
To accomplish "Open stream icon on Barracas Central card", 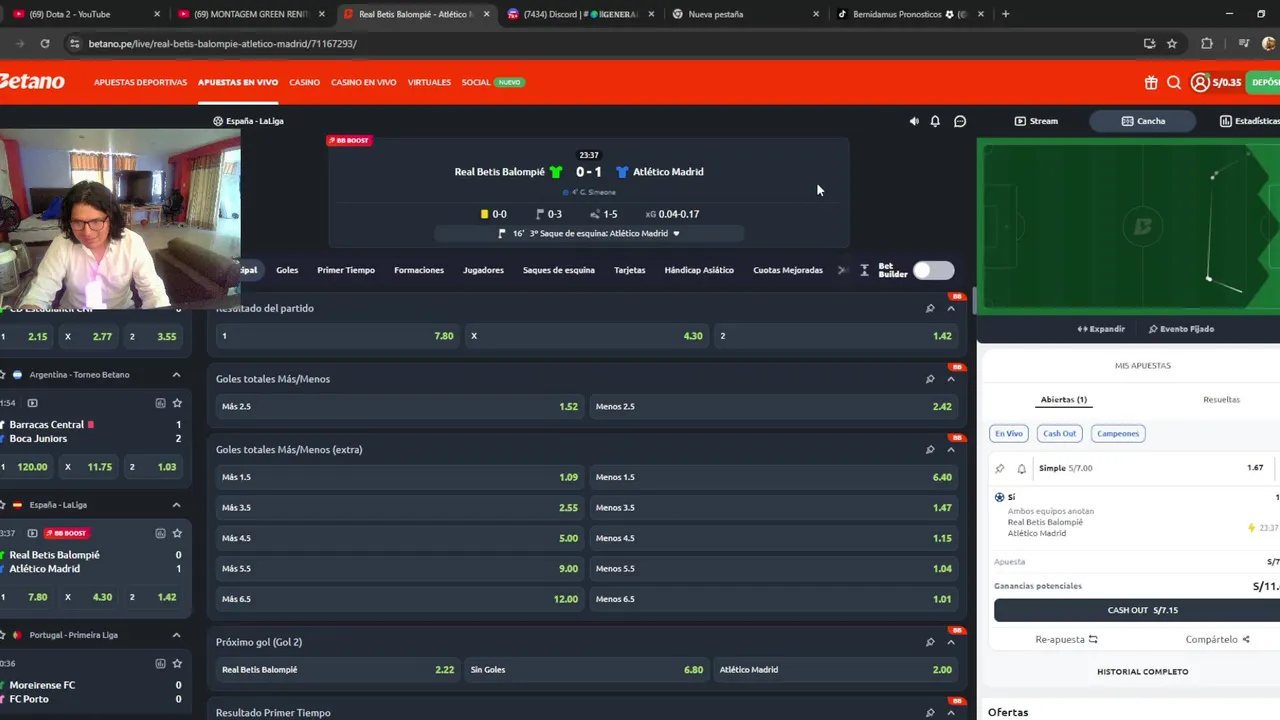I will [32, 403].
